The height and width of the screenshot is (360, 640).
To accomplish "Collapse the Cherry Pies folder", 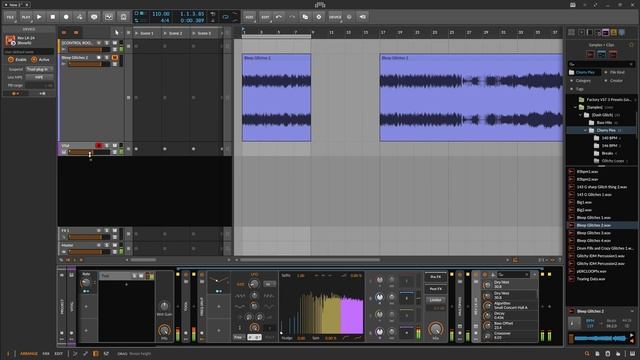I will point(585,131).
